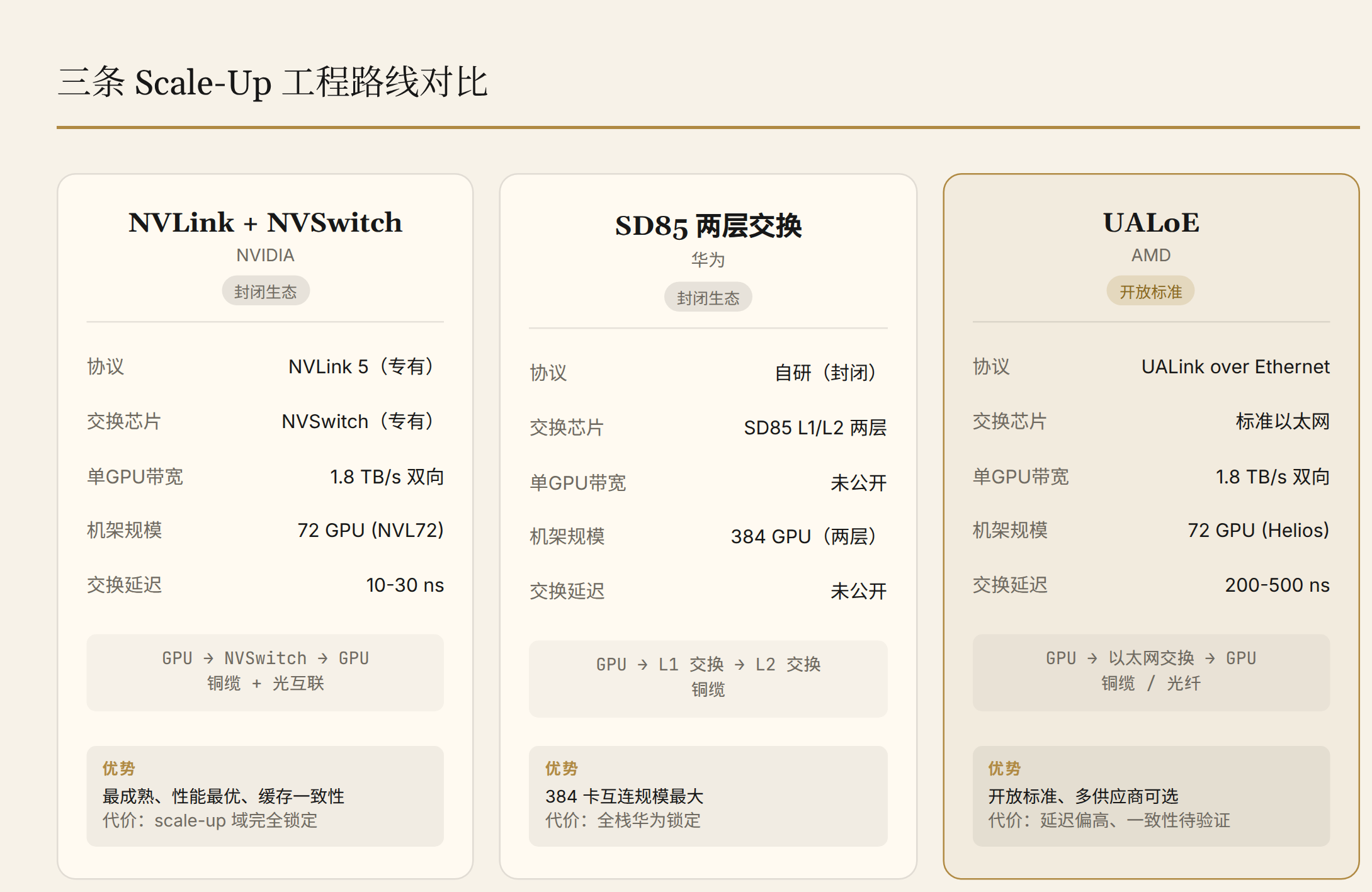This screenshot has width=1372, height=892.
Task: Select 代价: scale-up 域完全锁定 text
Action: (210, 820)
